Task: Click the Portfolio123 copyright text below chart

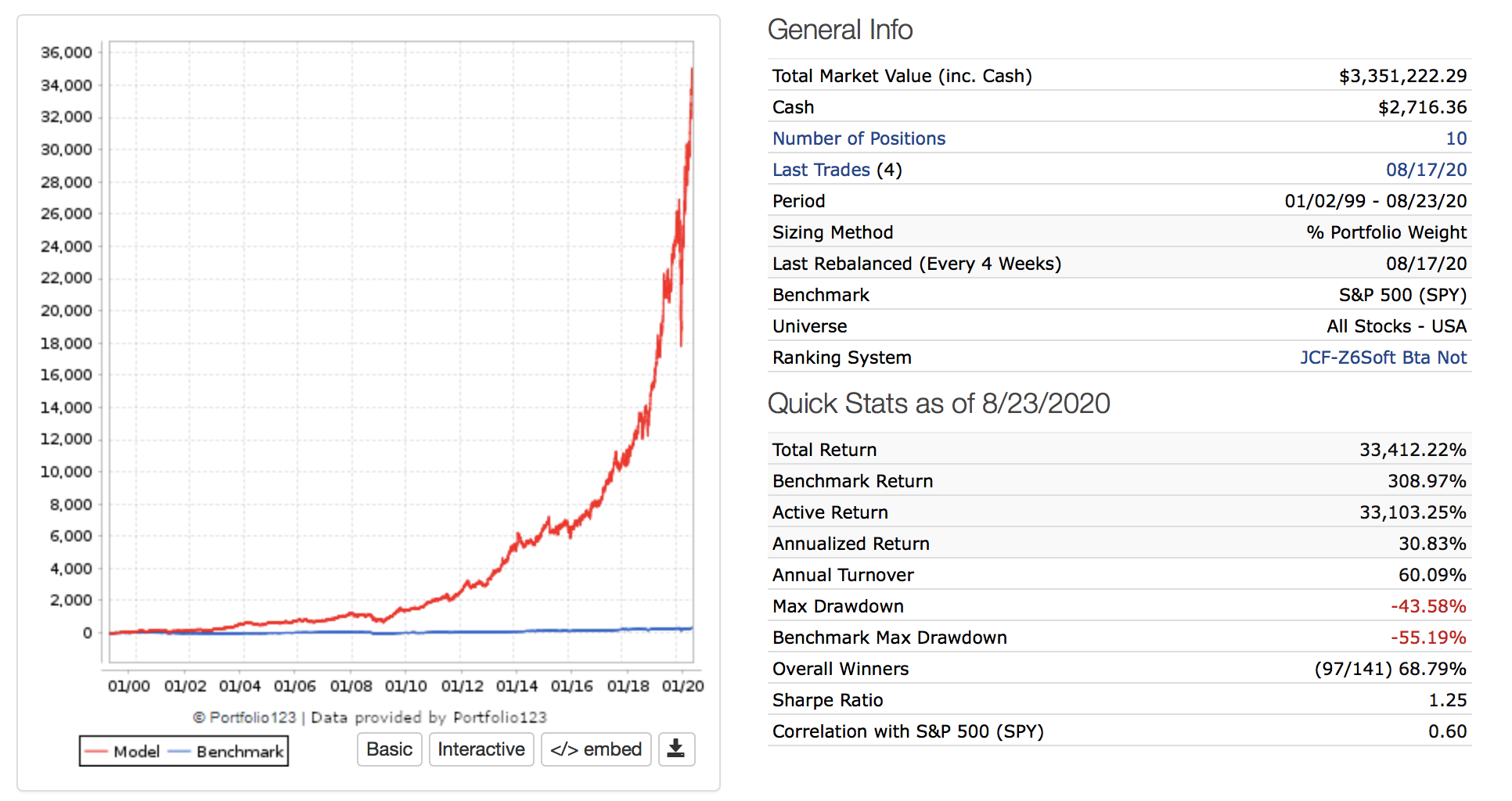Action: [x=369, y=717]
